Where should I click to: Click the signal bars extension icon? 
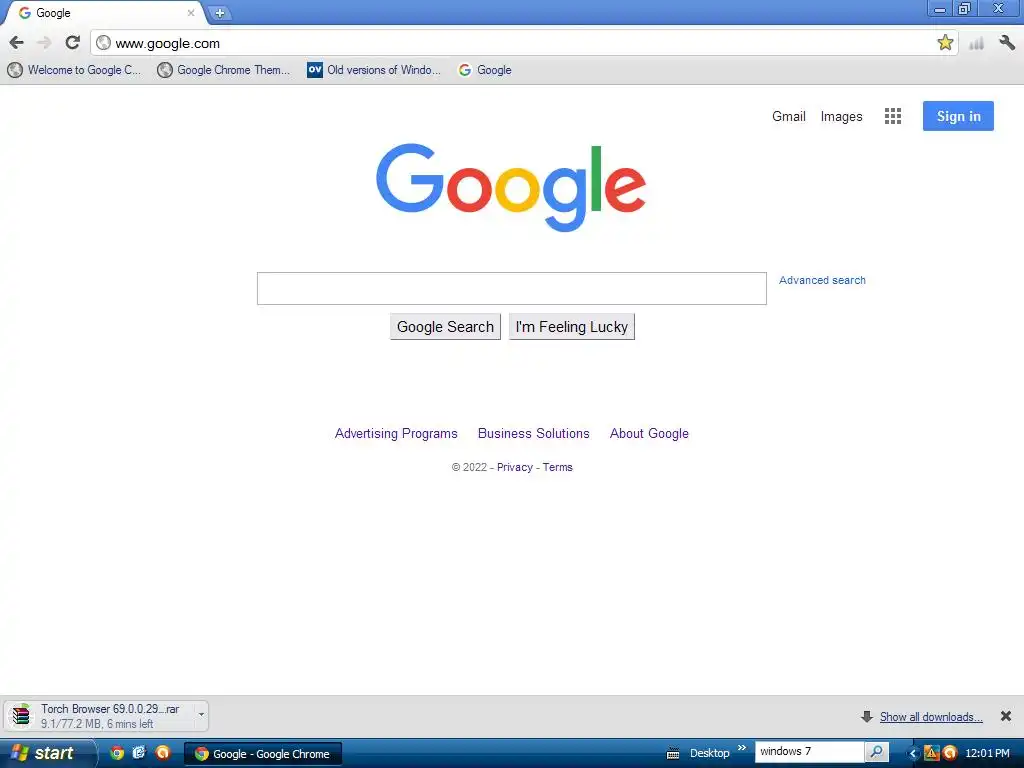click(x=976, y=44)
